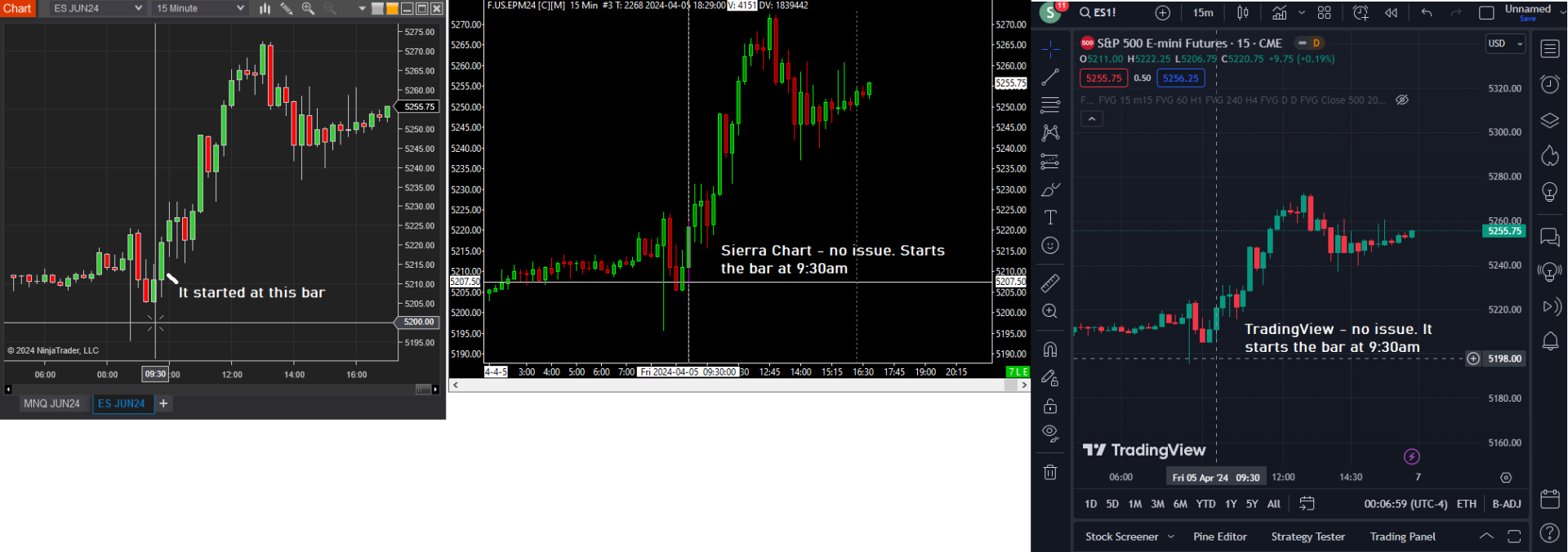
Task: Add a new NinjaTrader chart tab plus
Action: (x=163, y=403)
